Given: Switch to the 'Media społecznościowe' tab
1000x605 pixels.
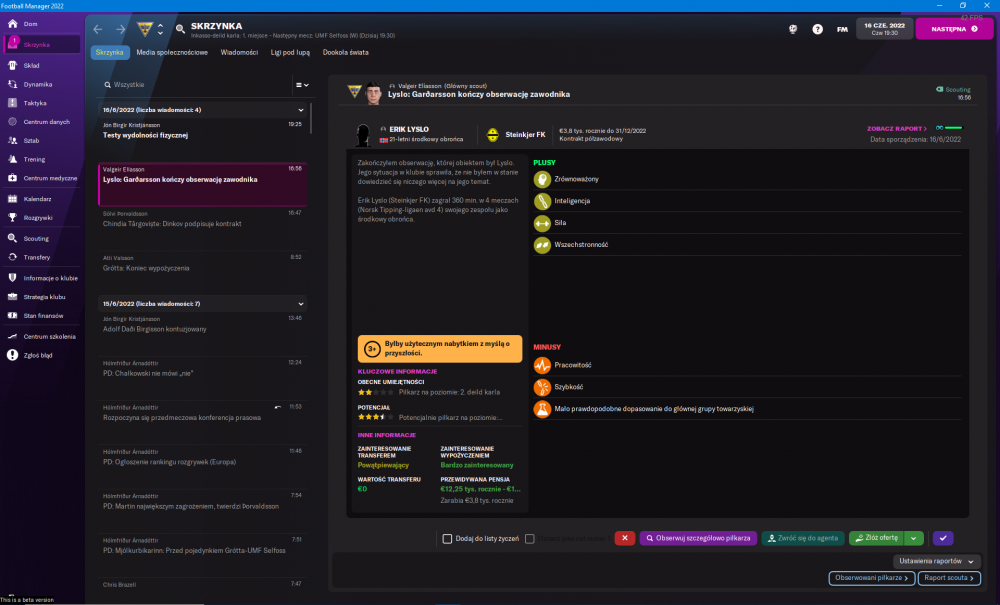Looking at the screenshot, I should [172, 51].
